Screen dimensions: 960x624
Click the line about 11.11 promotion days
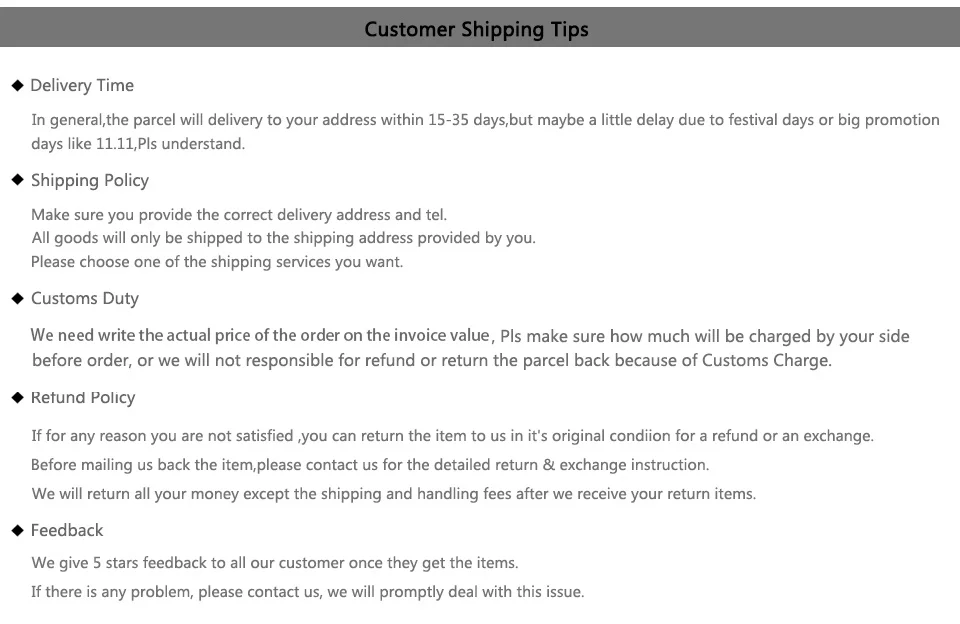pos(138,144)
